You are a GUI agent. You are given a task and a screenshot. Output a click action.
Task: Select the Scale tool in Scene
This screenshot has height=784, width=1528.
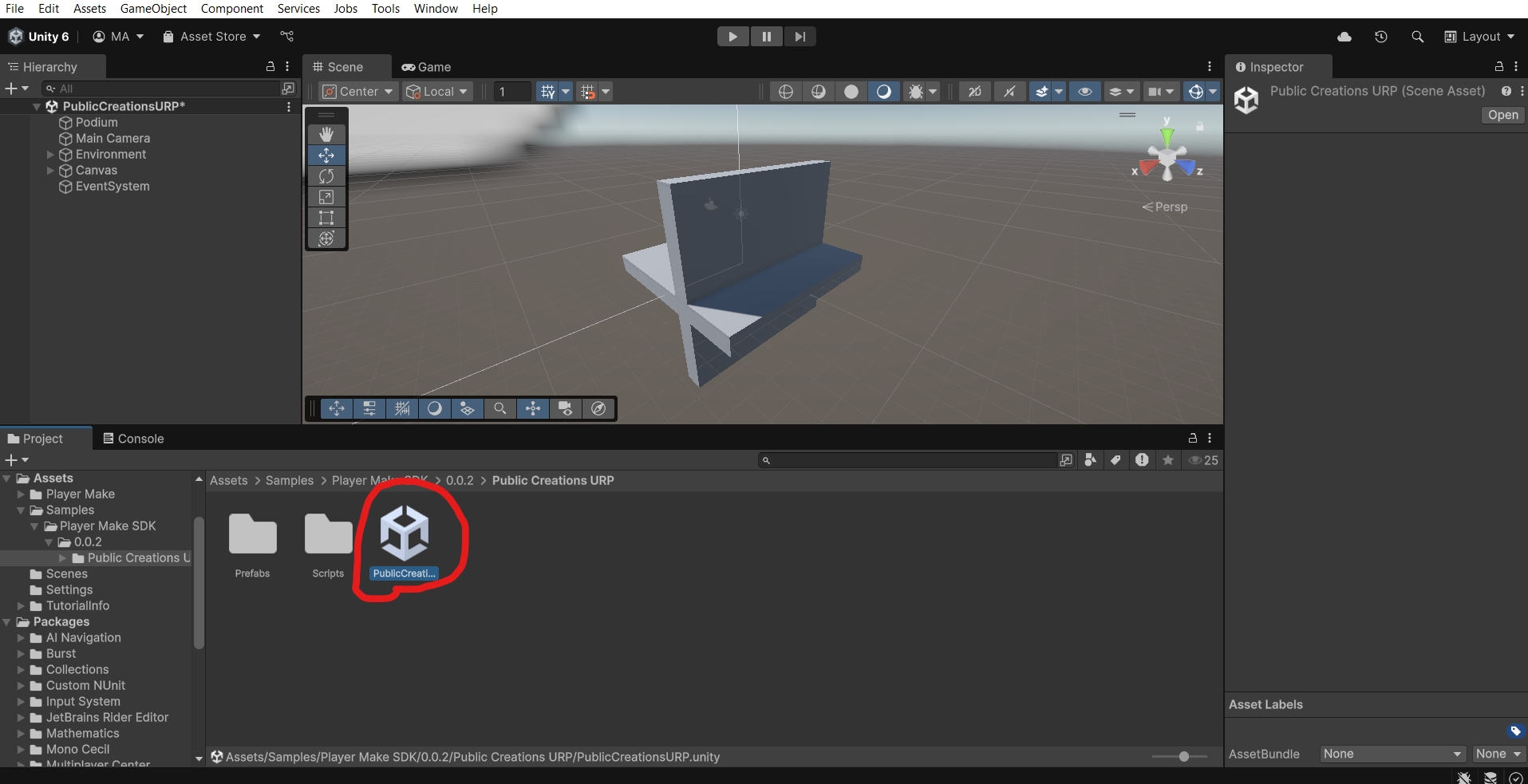tap(326, 197)
